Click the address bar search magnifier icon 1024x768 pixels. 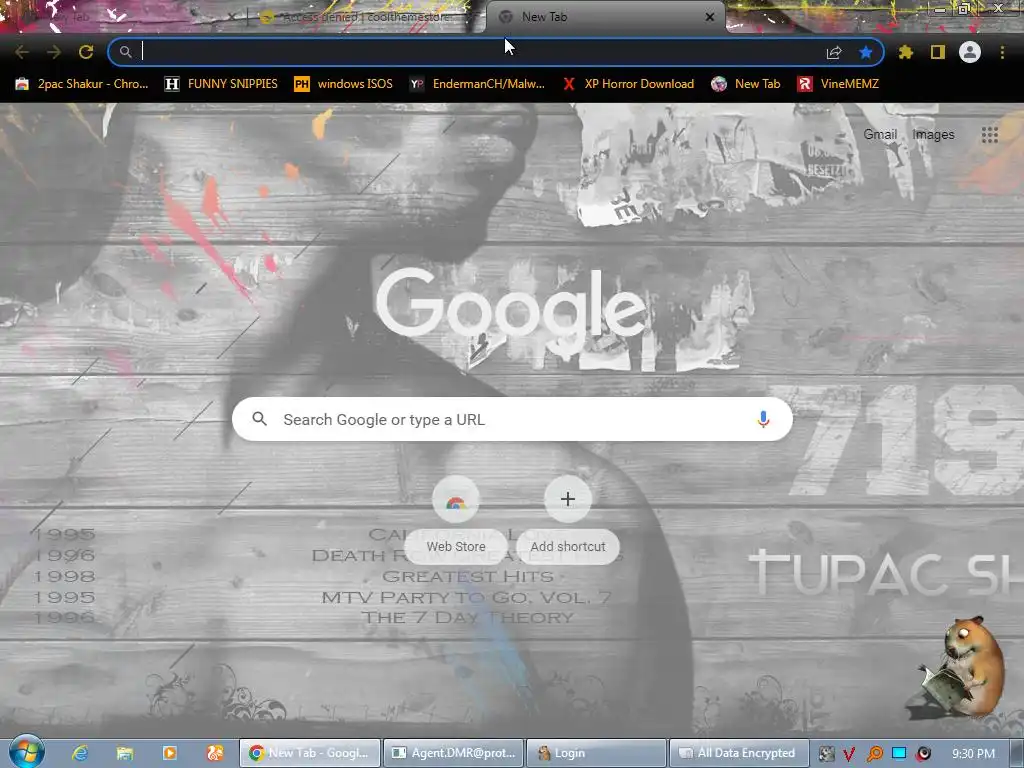pos(125,52)
